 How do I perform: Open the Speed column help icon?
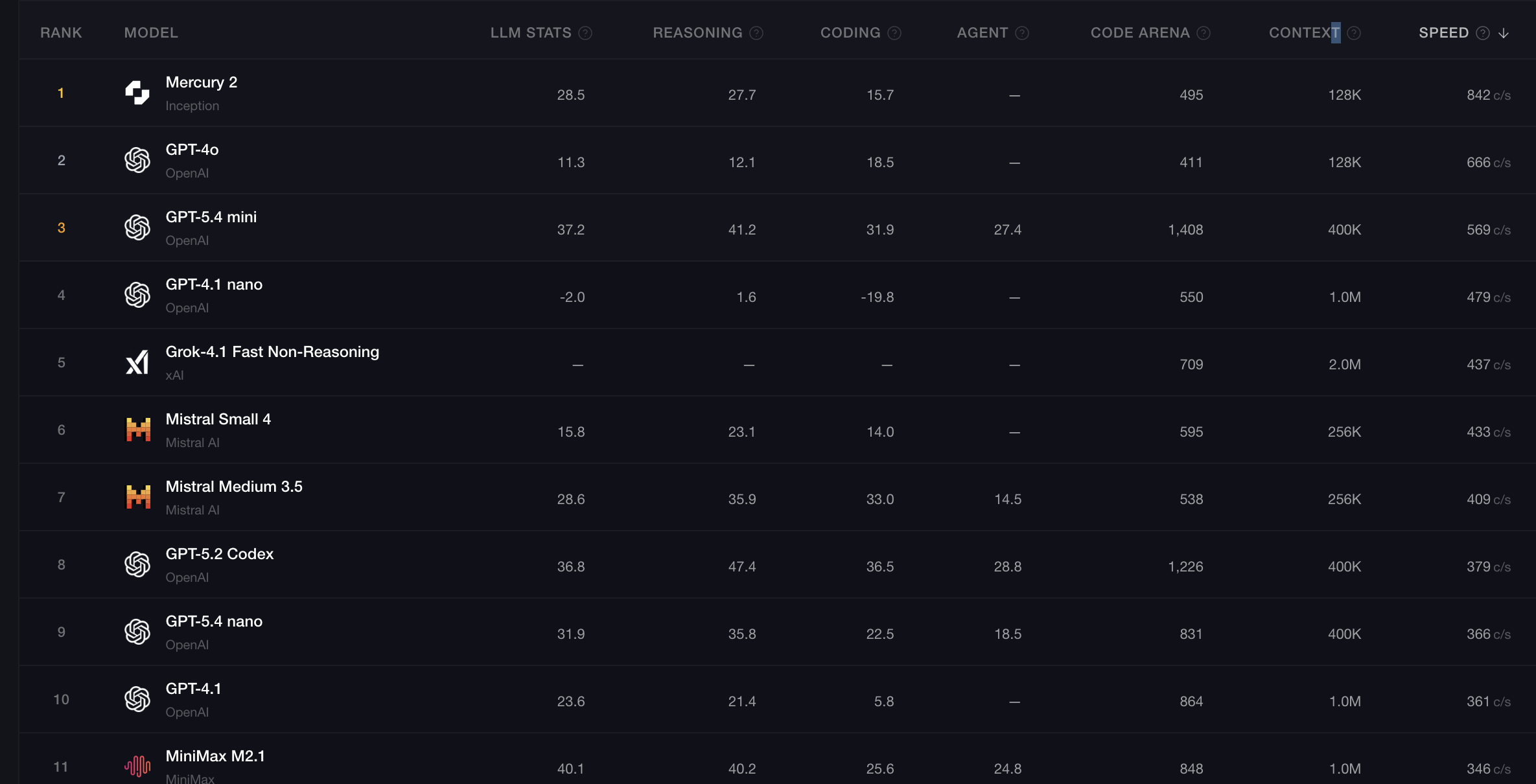pos(1483,33)
